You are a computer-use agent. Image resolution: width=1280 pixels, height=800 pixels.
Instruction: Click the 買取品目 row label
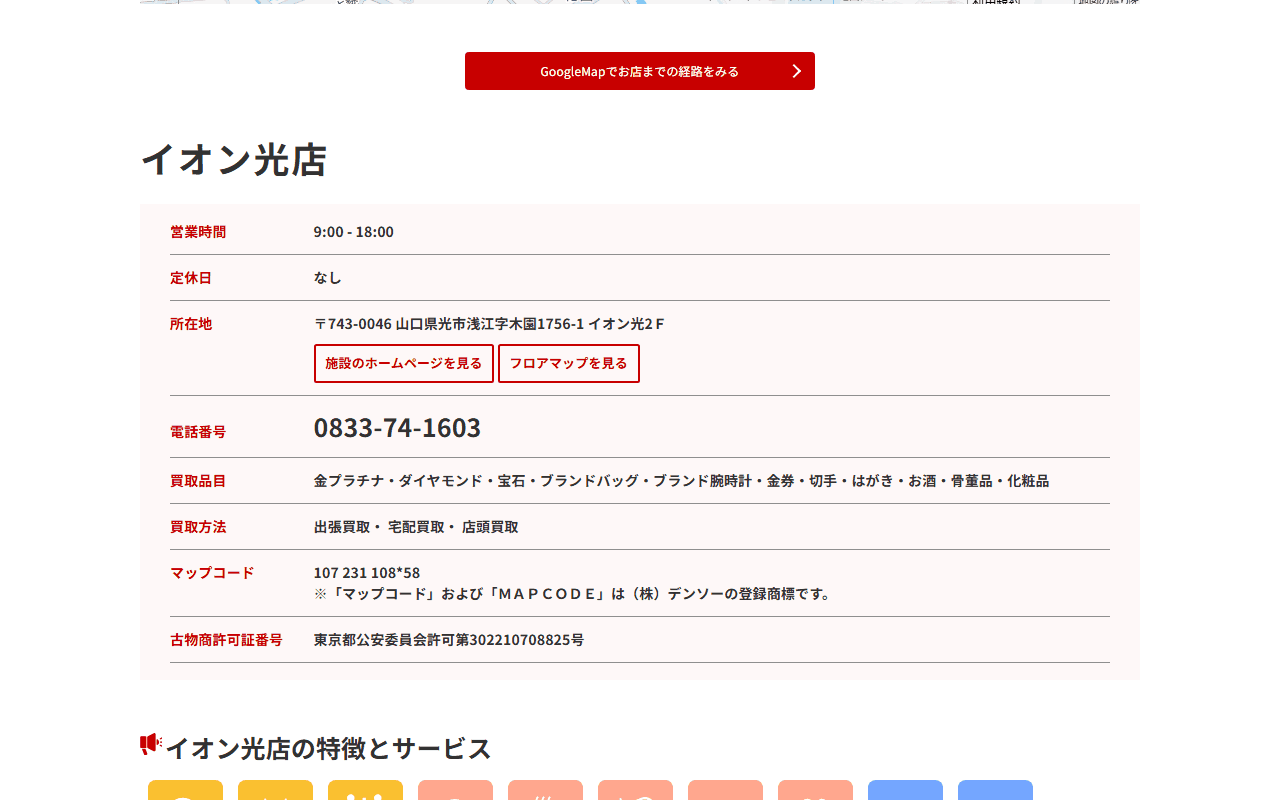198,481
